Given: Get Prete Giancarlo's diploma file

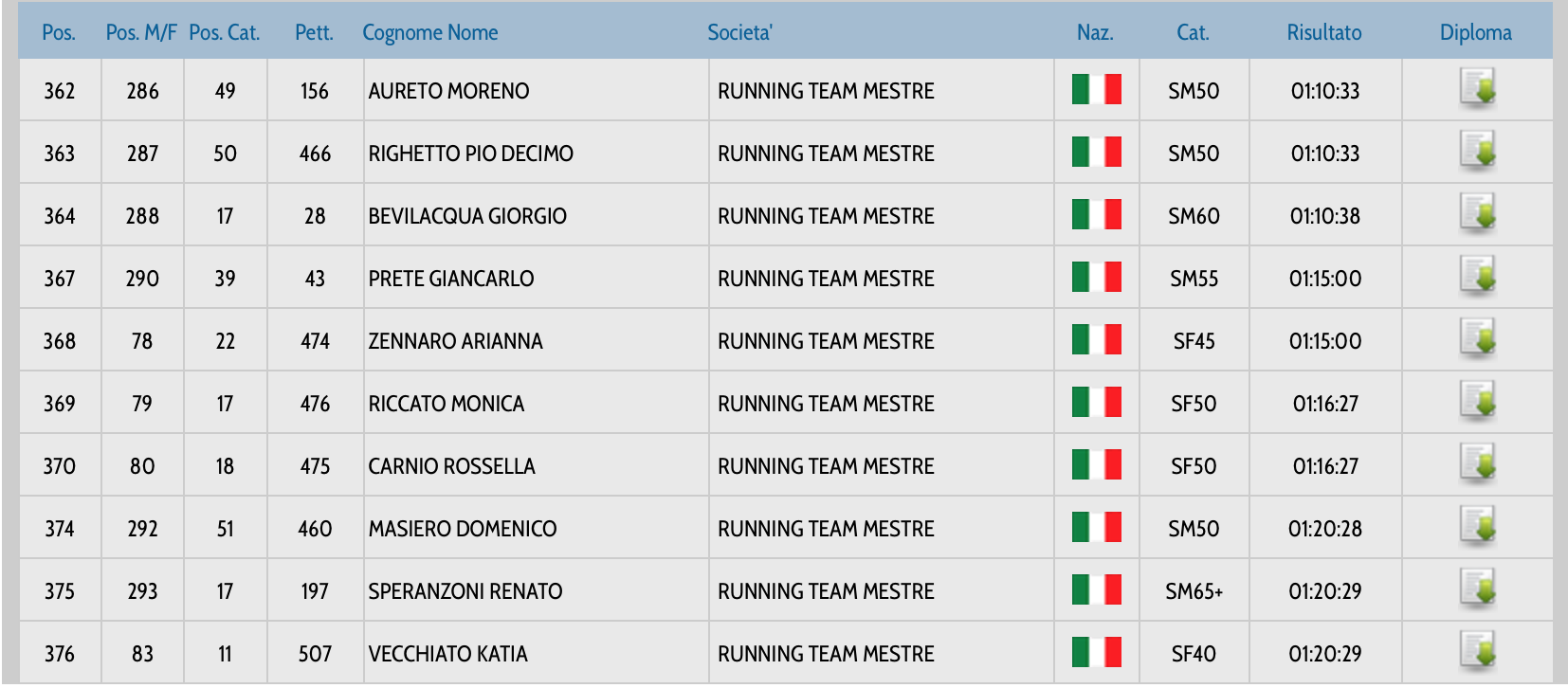Looking at the screenshot, I should (1477, 276).
